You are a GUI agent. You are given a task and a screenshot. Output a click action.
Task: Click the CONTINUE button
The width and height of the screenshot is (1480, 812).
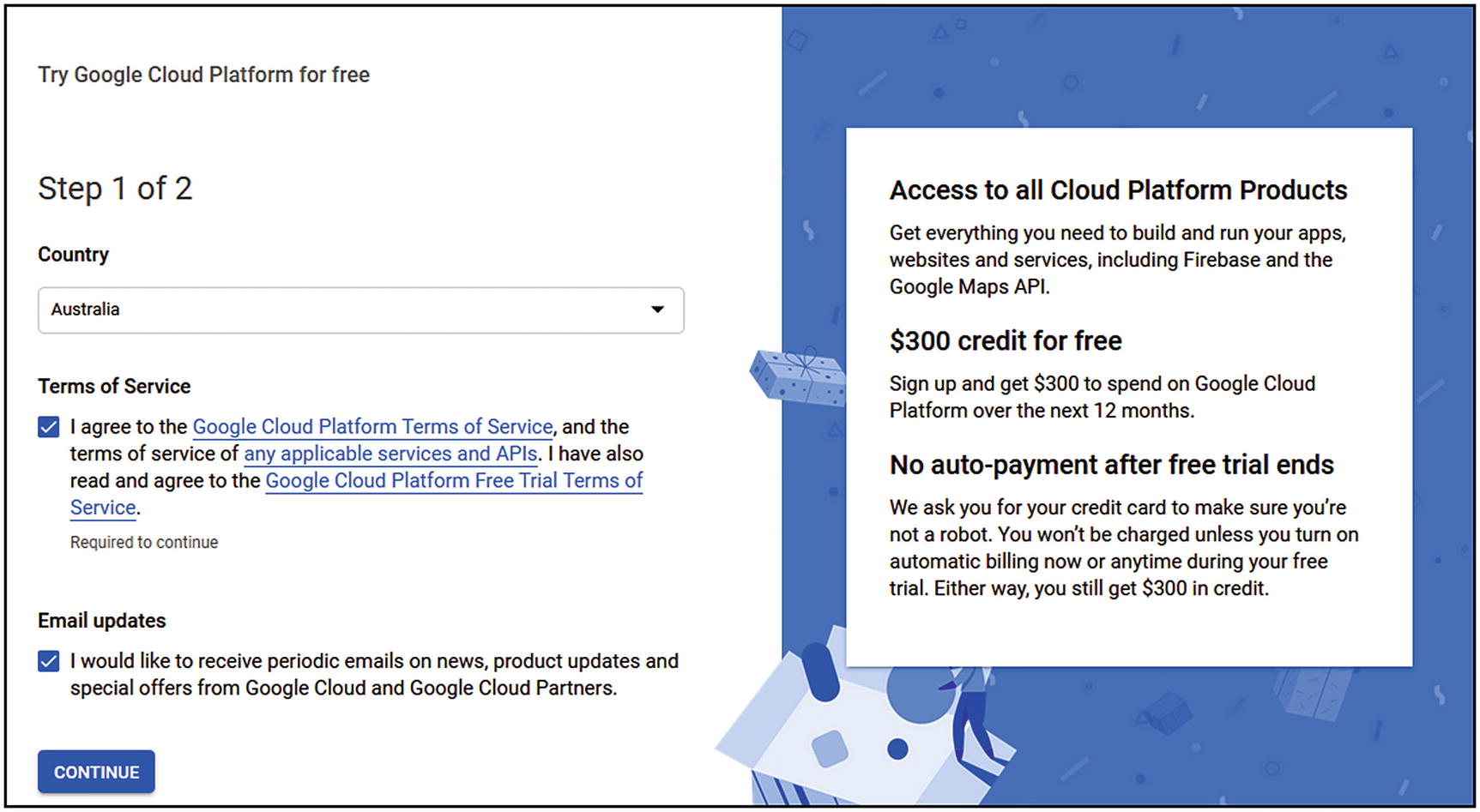pos(96,772)
